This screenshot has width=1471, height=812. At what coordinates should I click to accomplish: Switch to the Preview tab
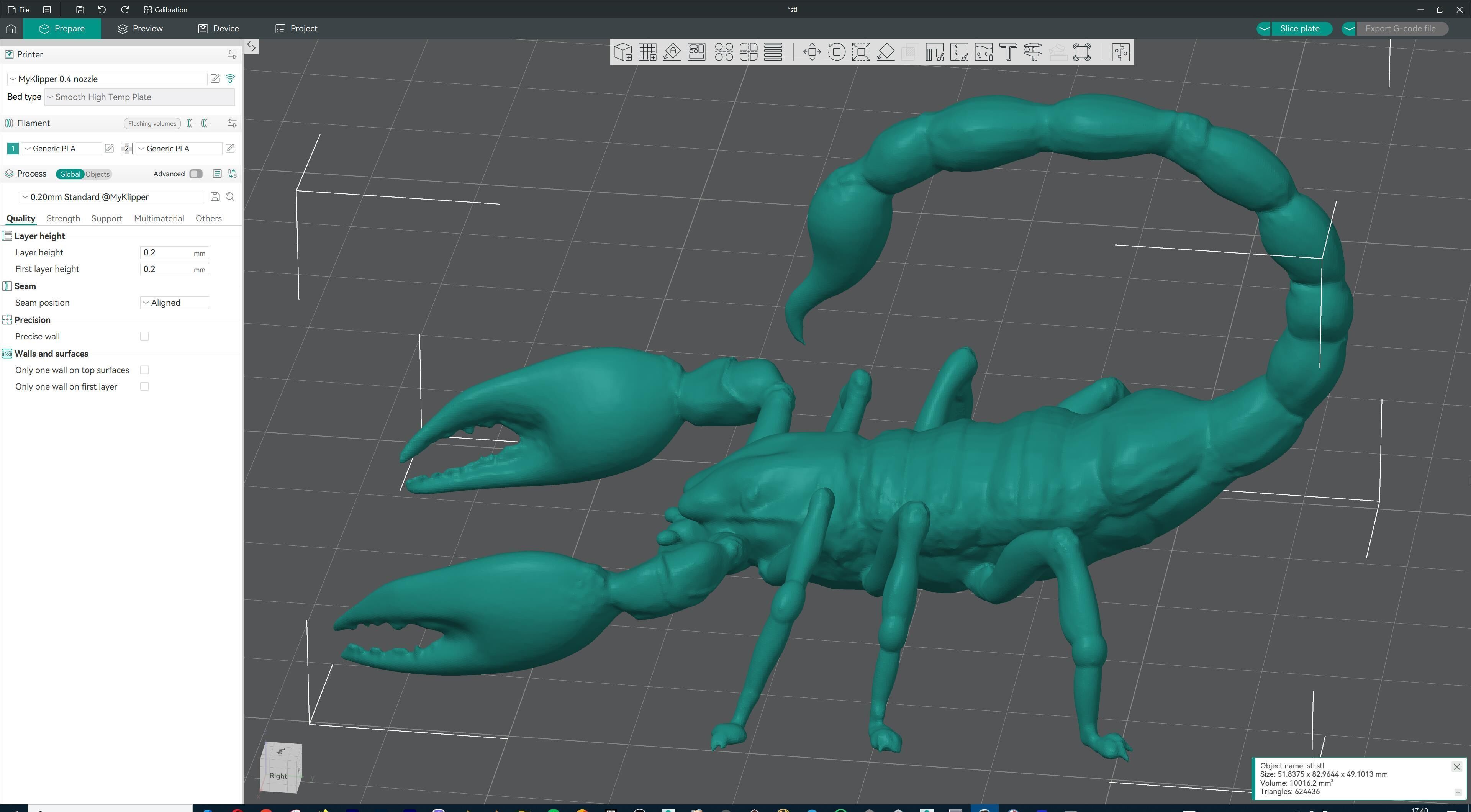(x=140, y=29)
